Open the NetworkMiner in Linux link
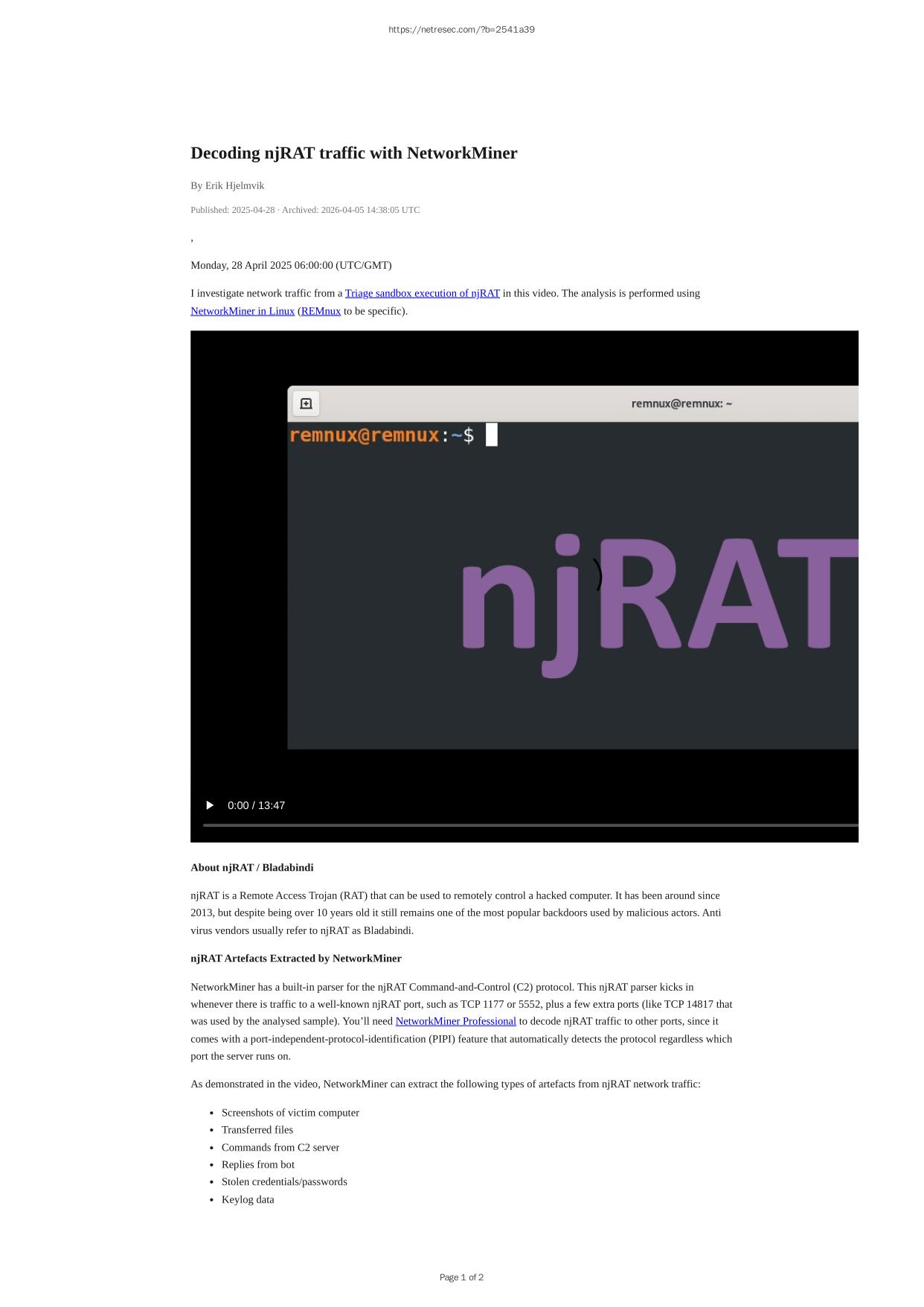 243,311
